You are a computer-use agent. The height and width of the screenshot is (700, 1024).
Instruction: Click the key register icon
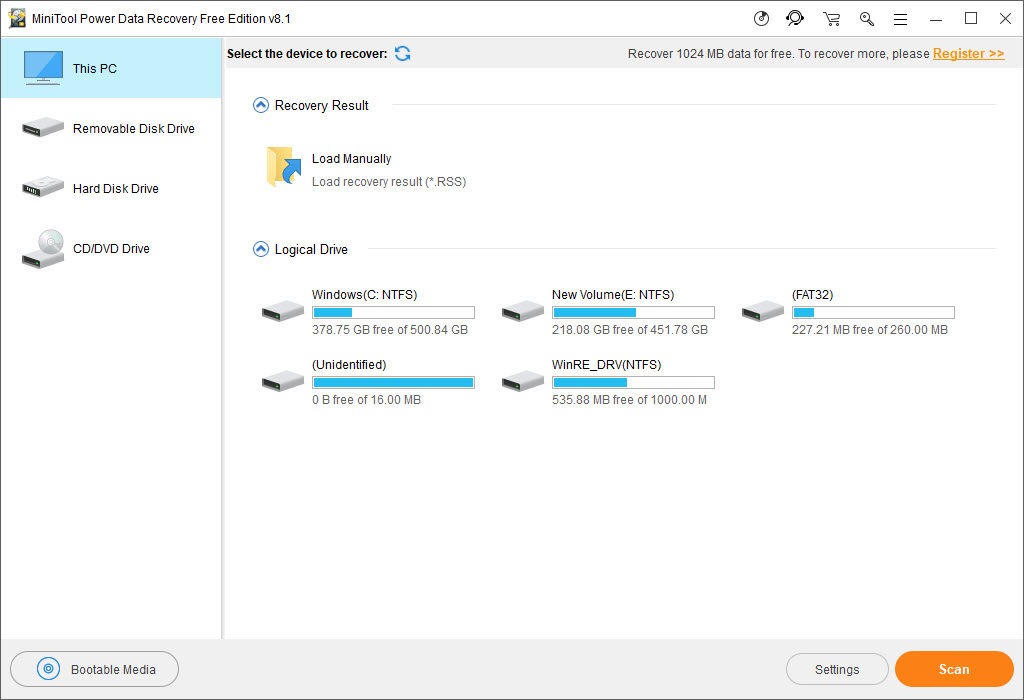[x=866, y=19]
